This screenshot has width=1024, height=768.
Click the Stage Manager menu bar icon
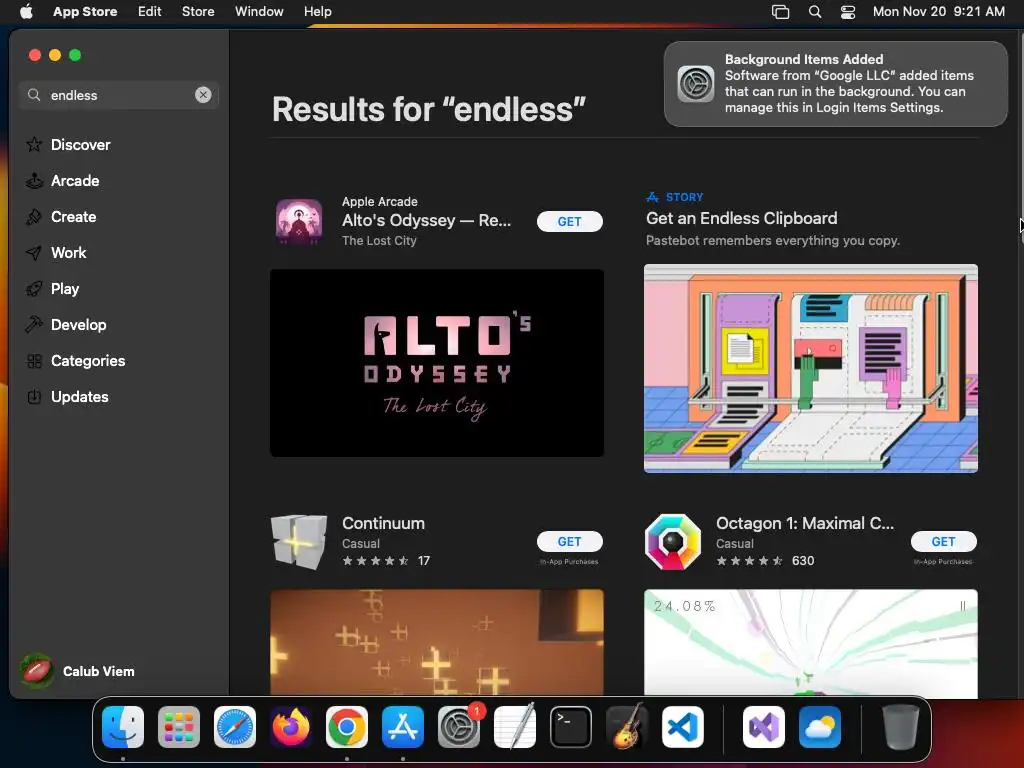pos(780,11)
